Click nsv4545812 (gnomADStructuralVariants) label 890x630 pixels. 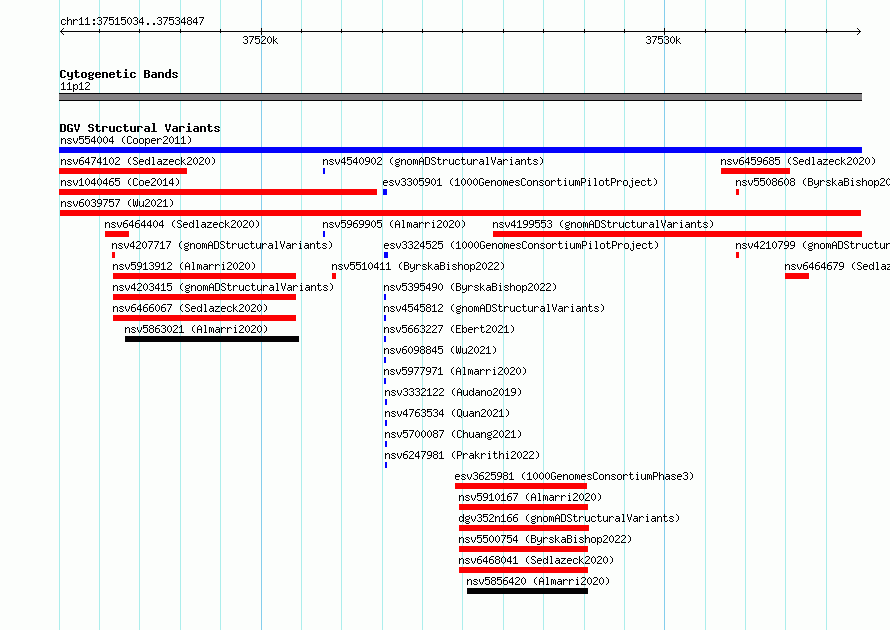point(494,308)
